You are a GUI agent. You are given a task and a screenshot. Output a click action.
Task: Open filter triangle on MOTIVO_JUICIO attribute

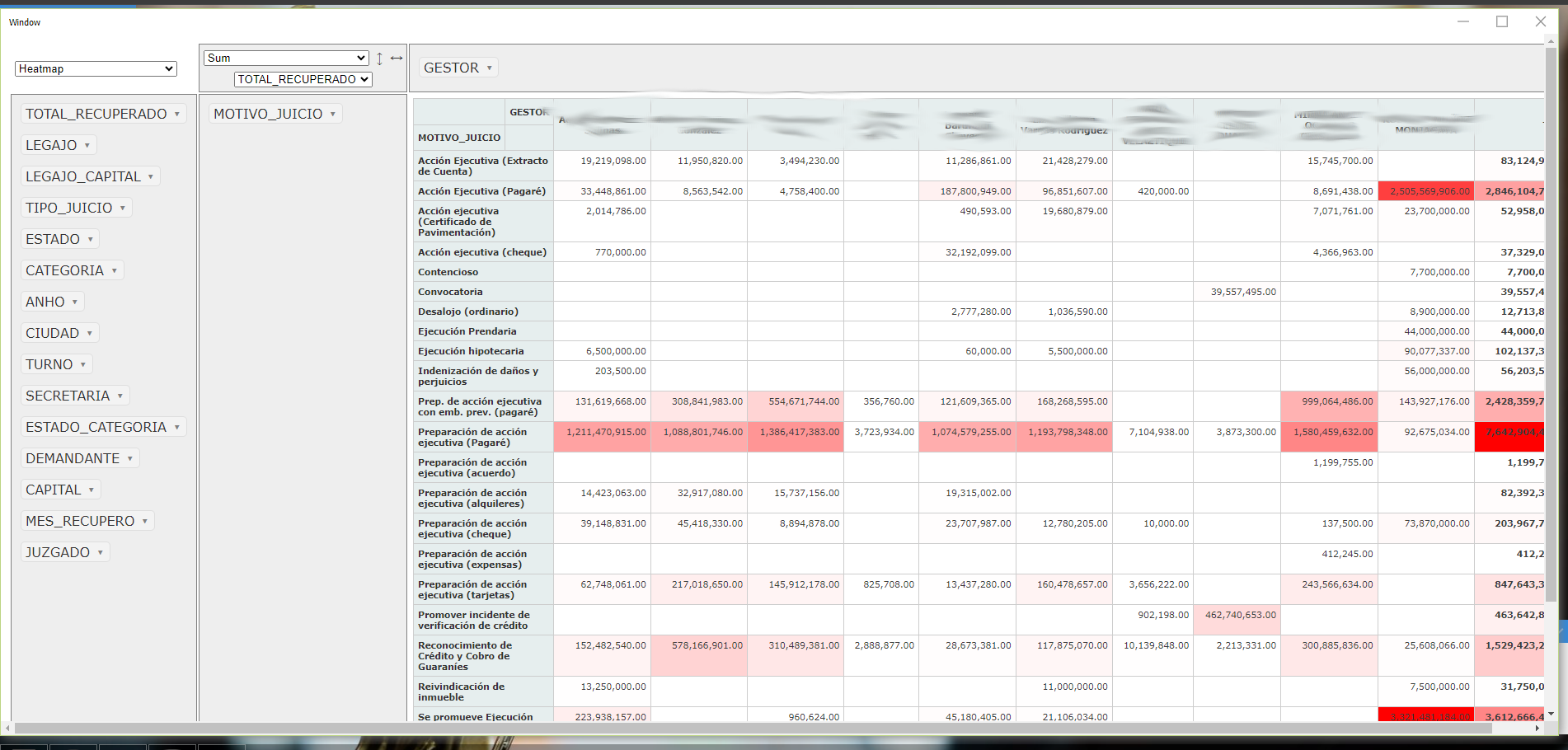click(x=333, y=115)
